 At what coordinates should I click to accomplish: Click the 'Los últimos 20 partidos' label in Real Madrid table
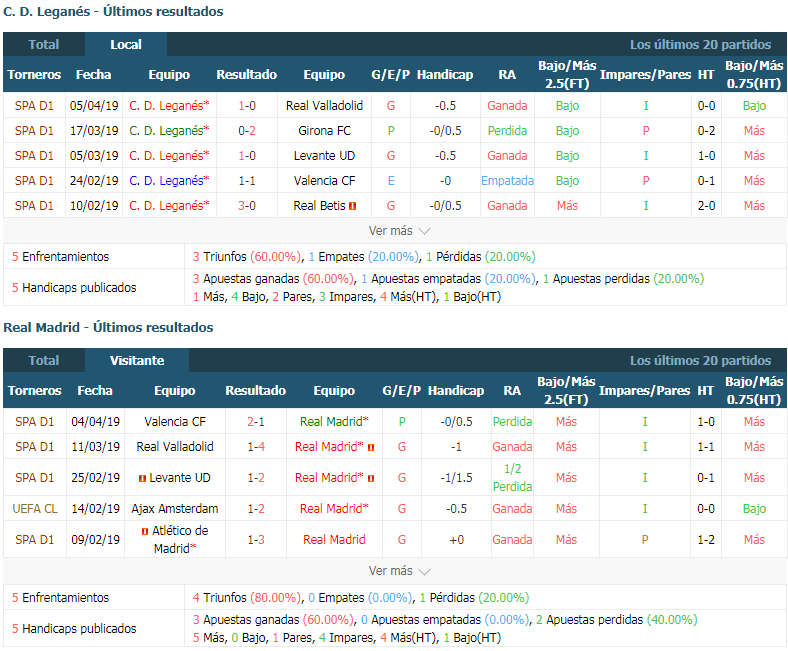tap(700, 360)
